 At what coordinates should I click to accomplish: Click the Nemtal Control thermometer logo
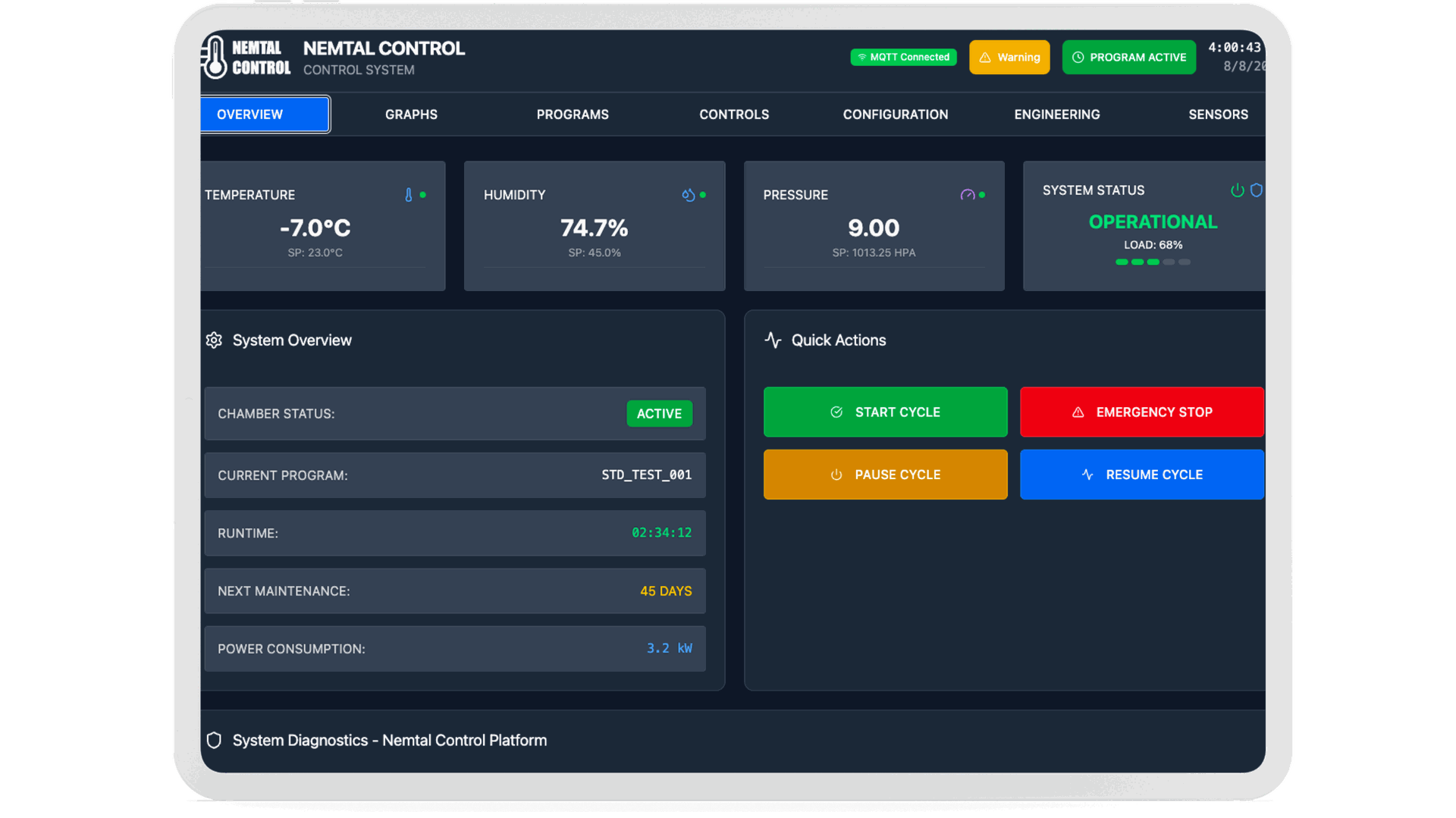[x=215, y=58]
